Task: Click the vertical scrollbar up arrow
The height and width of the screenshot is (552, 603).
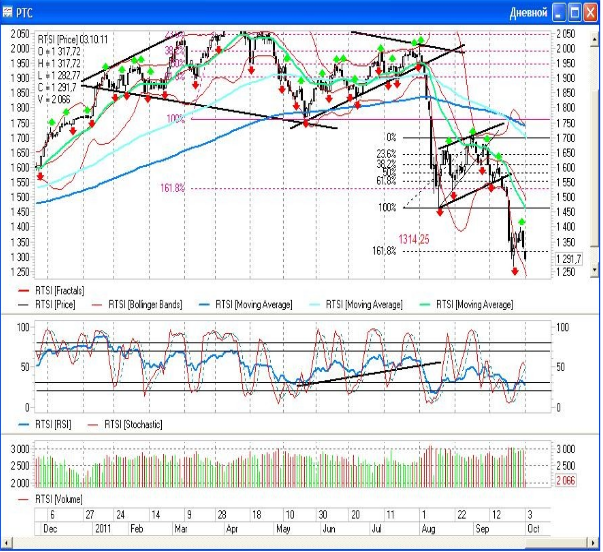Action: (x=595, y=39)
